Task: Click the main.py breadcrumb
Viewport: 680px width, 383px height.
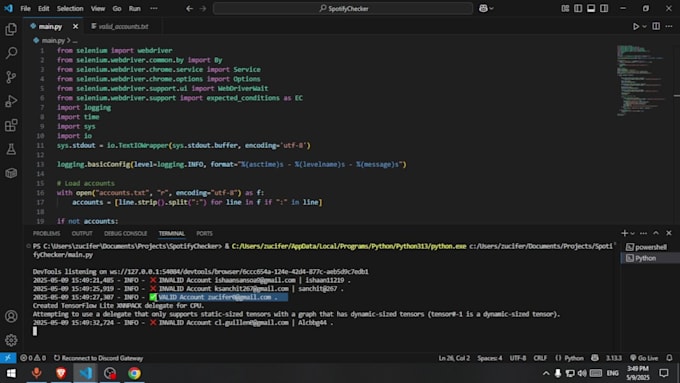Action: (53, 40)
